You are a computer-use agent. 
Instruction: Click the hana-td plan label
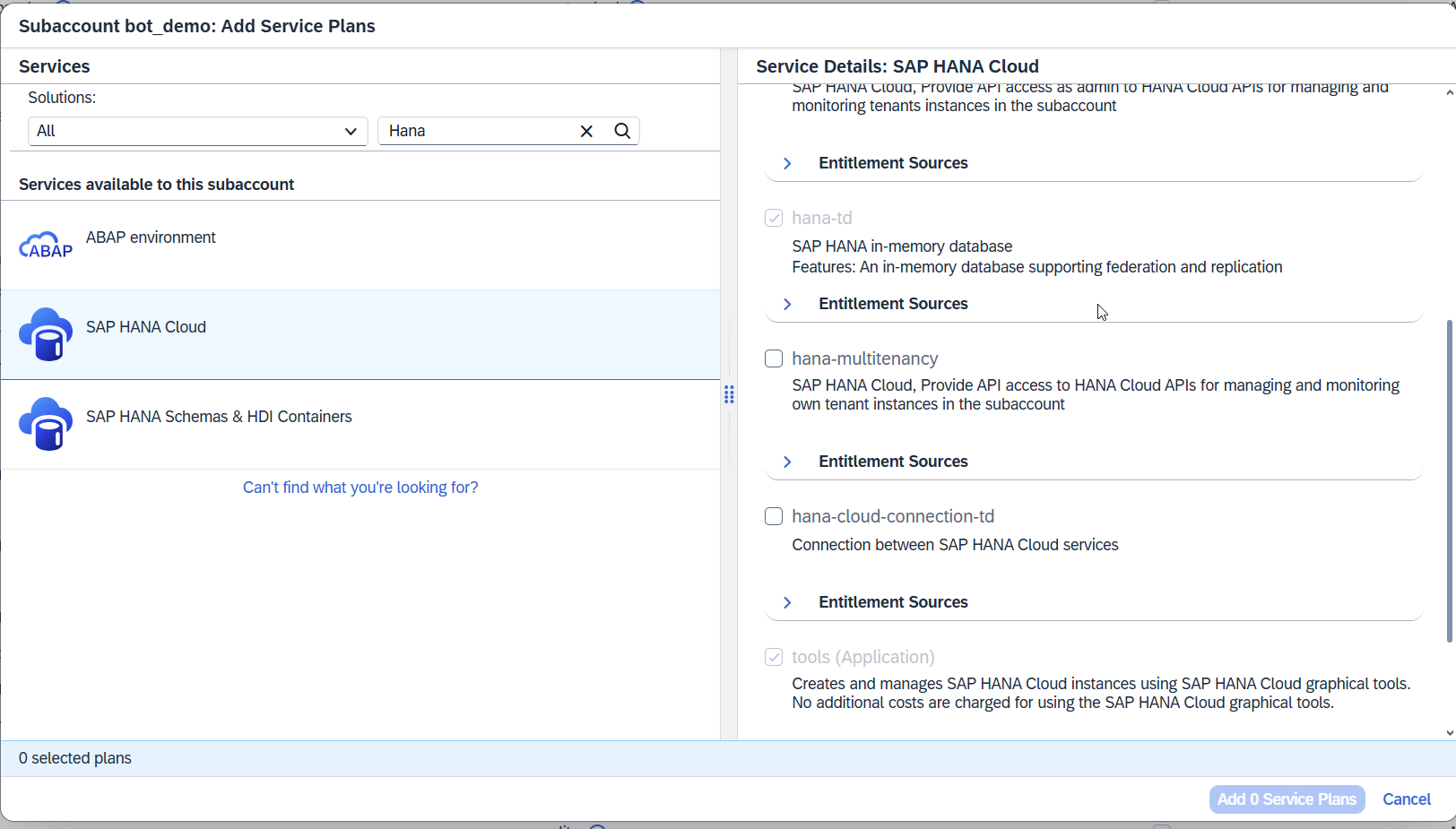point(822,218)
